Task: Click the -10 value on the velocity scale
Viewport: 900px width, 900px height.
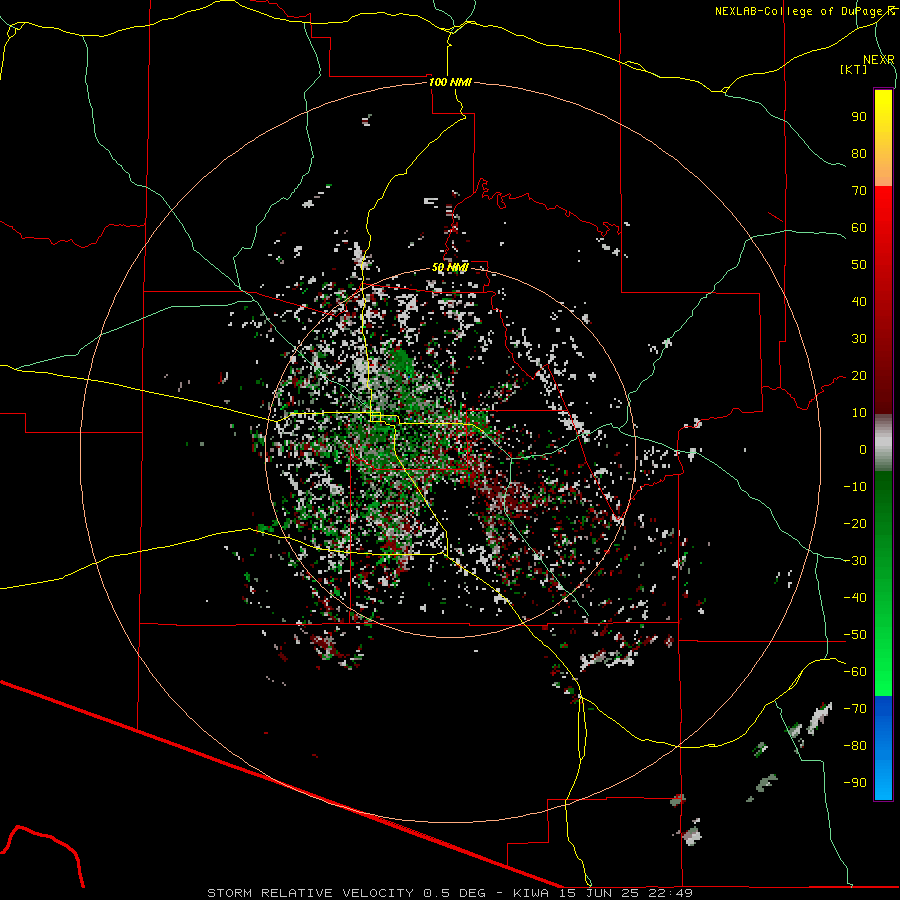Action: (x=855, y=487)
